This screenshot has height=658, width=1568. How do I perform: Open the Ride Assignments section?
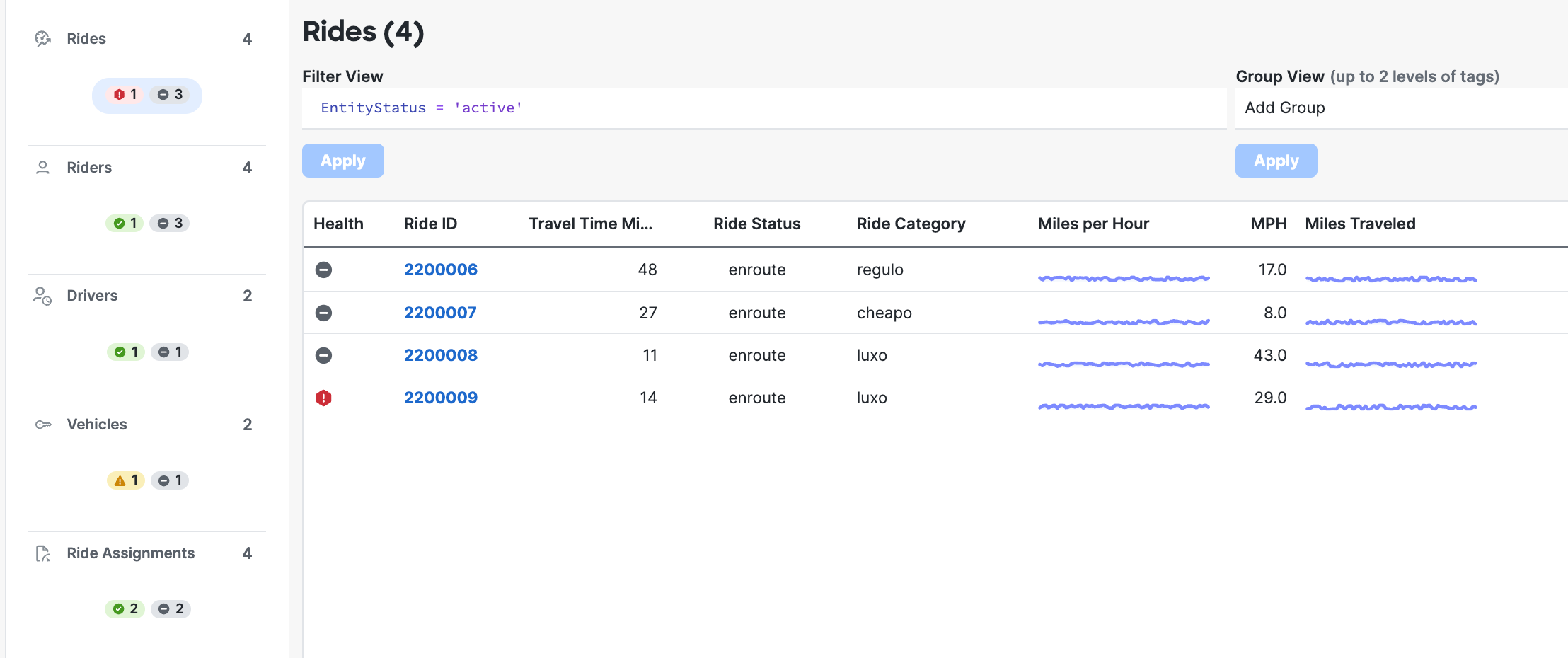click(130, 553)
